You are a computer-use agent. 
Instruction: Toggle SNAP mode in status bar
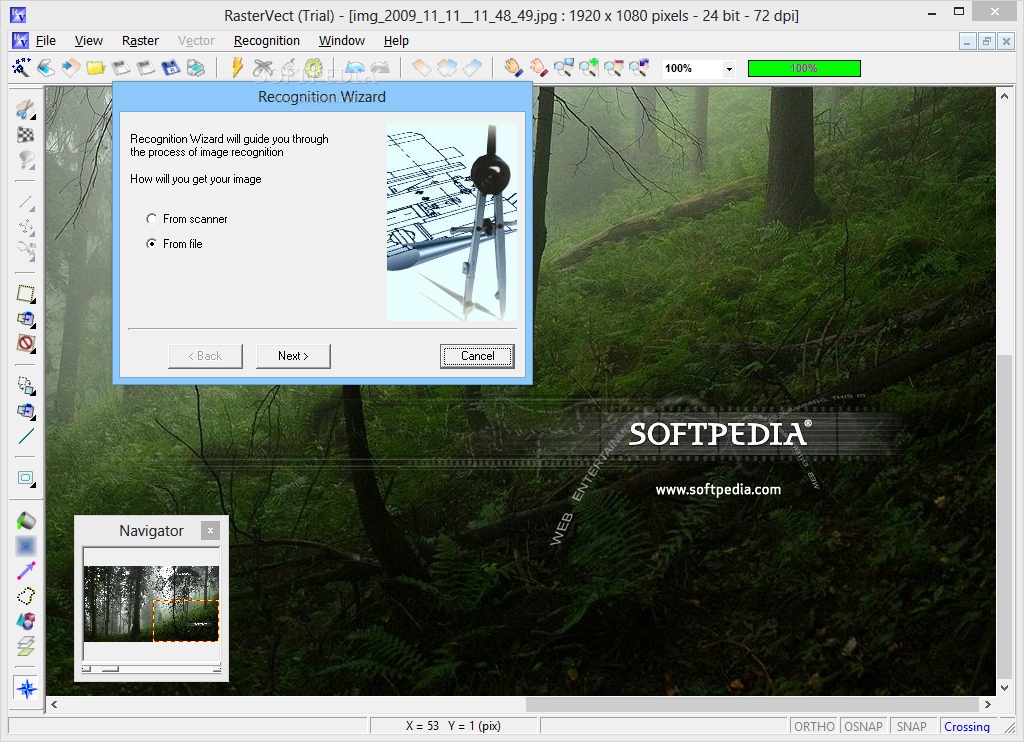click(x=912, y=726)
